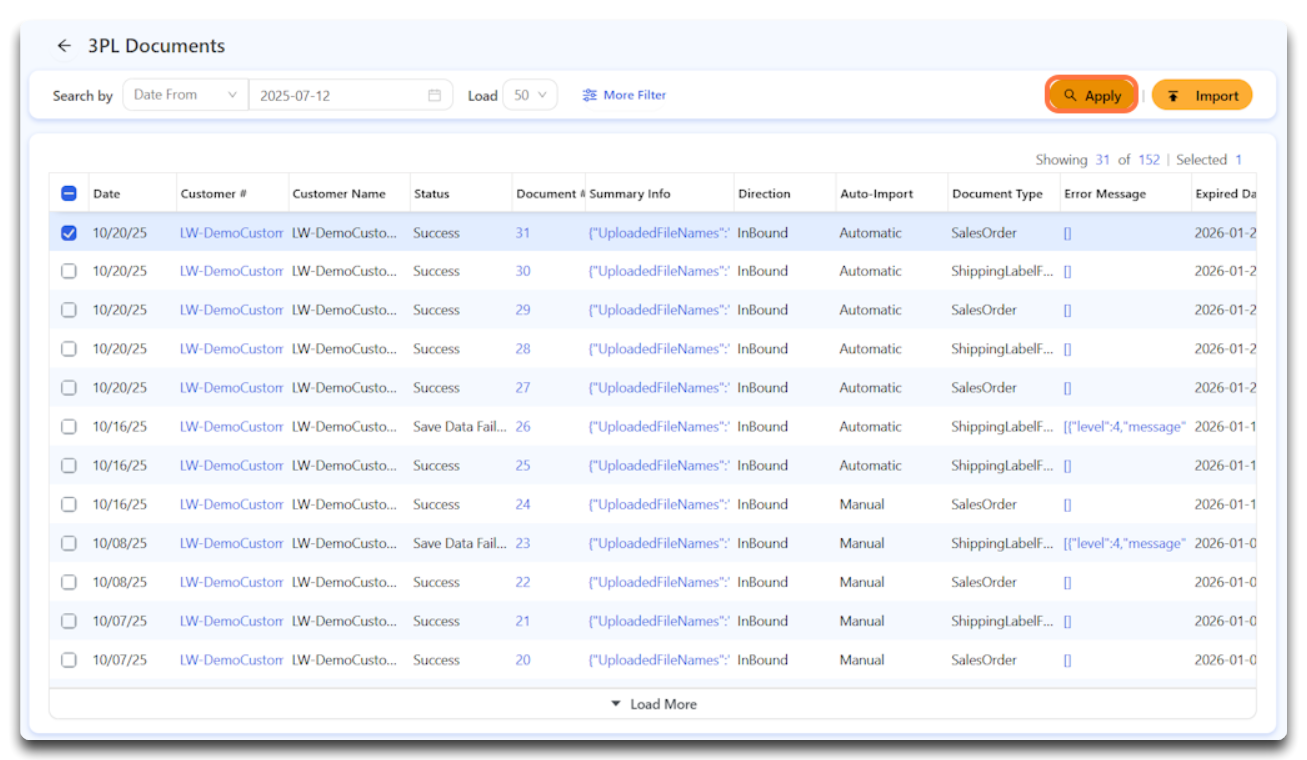Uncheck the checkbox for document 31 row

pyautogui.click(x=69, y=233)
